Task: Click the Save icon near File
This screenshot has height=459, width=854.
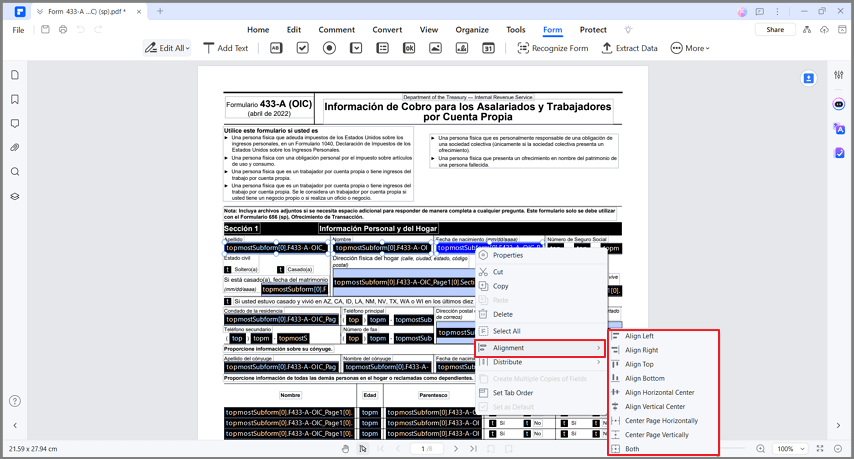Action: (x=45, y=29)
